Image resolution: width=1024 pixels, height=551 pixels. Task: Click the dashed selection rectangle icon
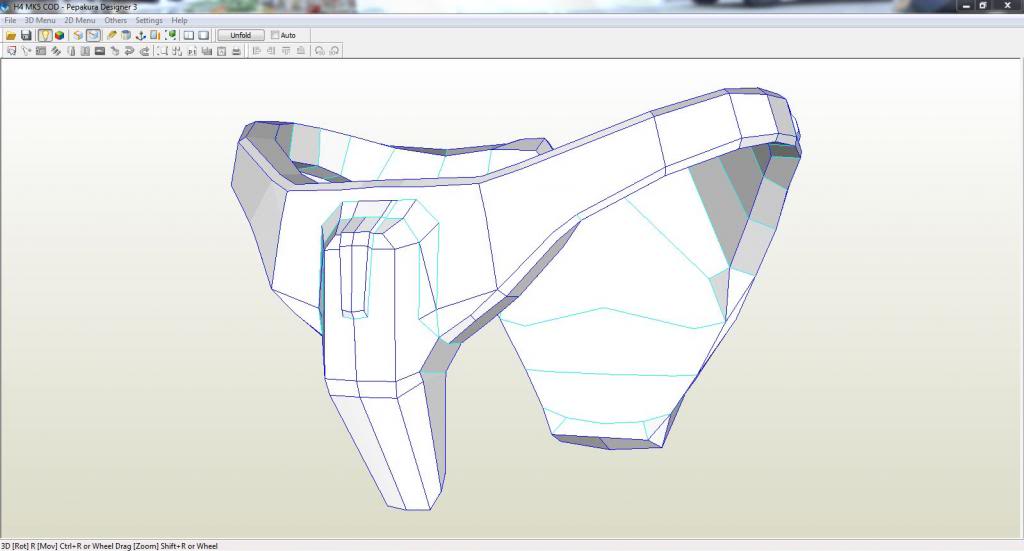click(x=162, y=51)
